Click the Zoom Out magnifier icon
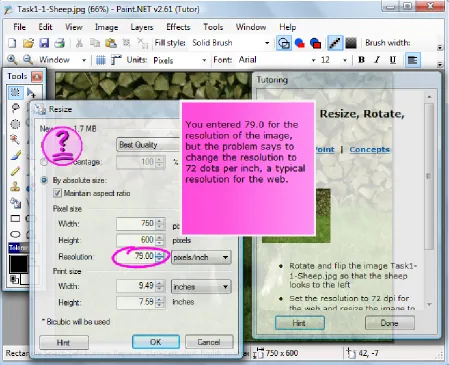This screenshot has height=365, width=449. (28, 60)
